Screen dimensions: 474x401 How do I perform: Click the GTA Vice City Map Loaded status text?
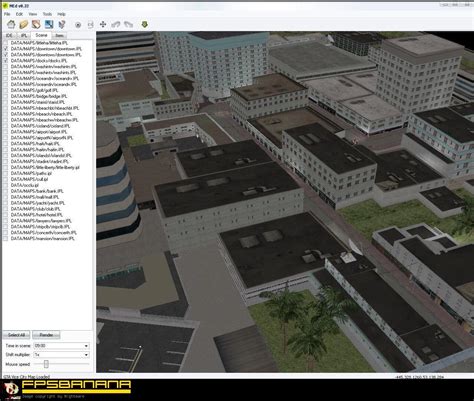27,376
